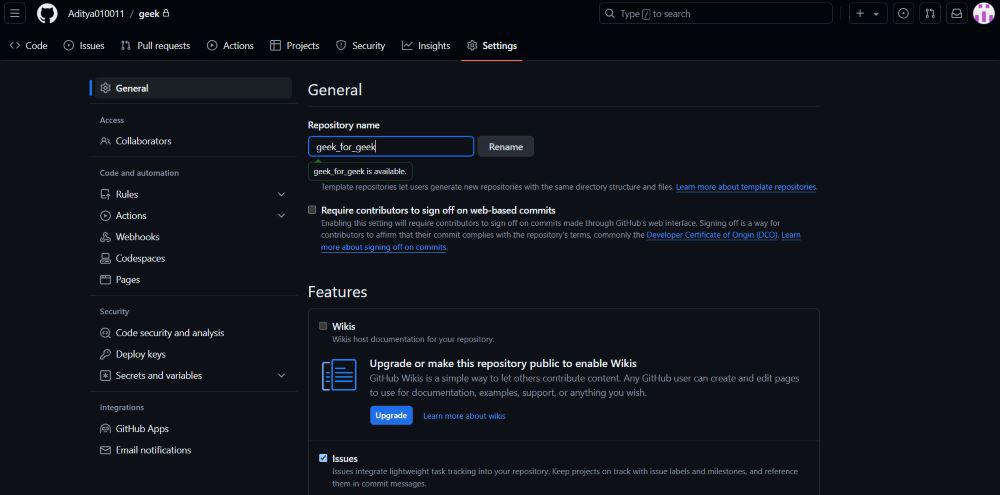This screenshot has width=1000, height=495.
Task: Switch to the Code tab
Action: [x=29, y=45]
